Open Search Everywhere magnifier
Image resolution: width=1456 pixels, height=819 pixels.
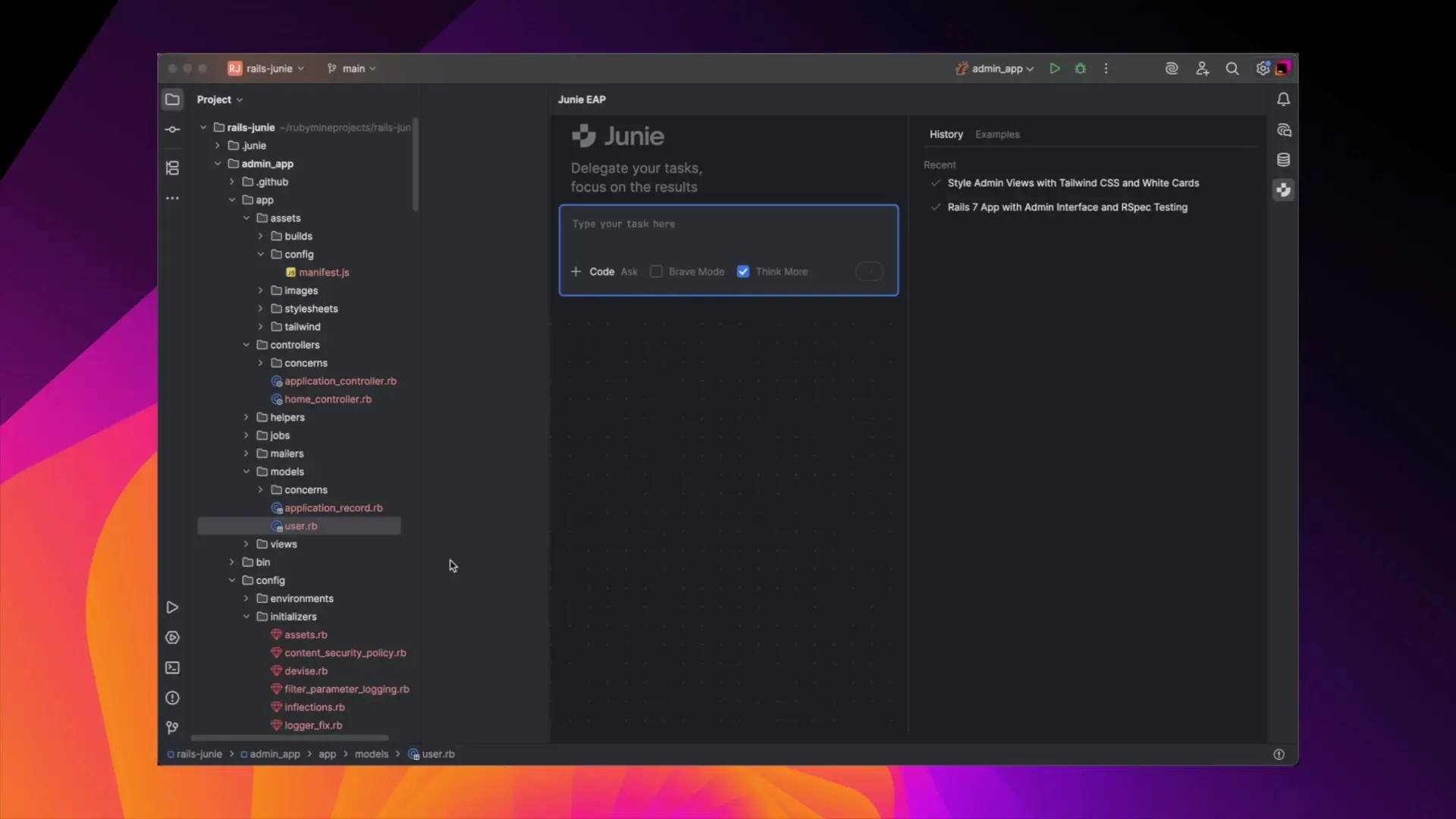pyautogui.click(x=1232, y=68)
